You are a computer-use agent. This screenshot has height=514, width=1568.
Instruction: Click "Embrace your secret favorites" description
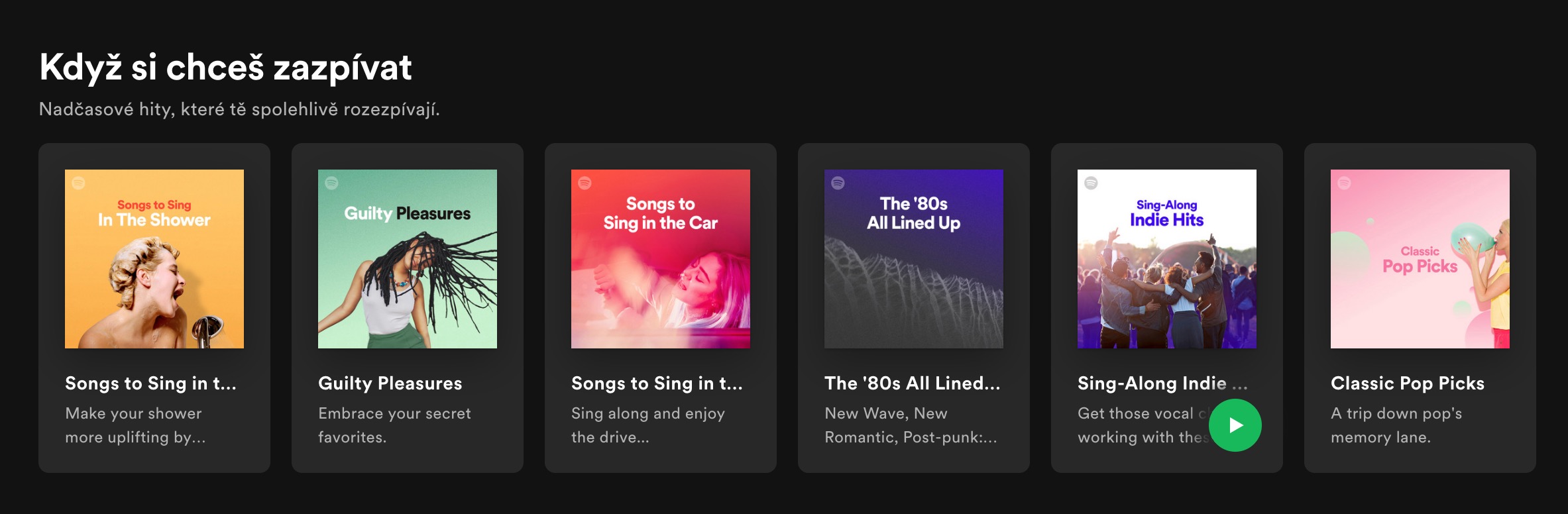pyautogui.click(x=394, y=425)
